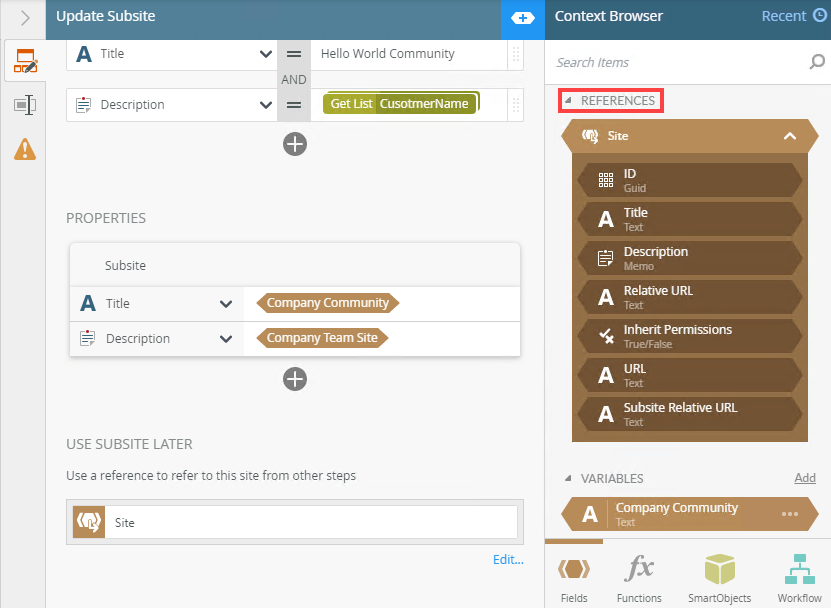831x608 pixels.
Task: Open Functions tab in Context Browser
Action: coord(639,578)
